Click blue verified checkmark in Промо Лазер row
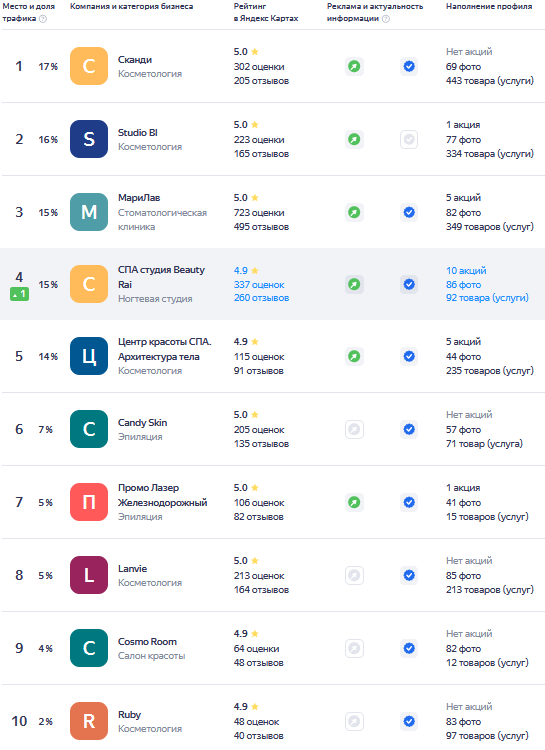This screenshot has height=750, width=545. click(x=409, y=502)
